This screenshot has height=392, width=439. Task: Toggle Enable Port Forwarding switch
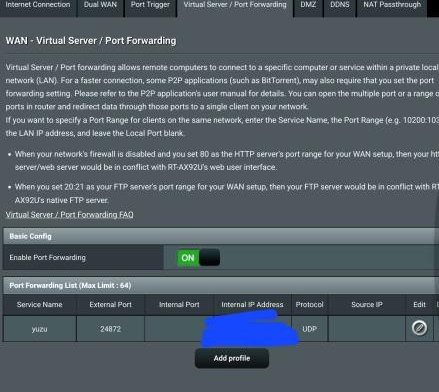[199, 258]
